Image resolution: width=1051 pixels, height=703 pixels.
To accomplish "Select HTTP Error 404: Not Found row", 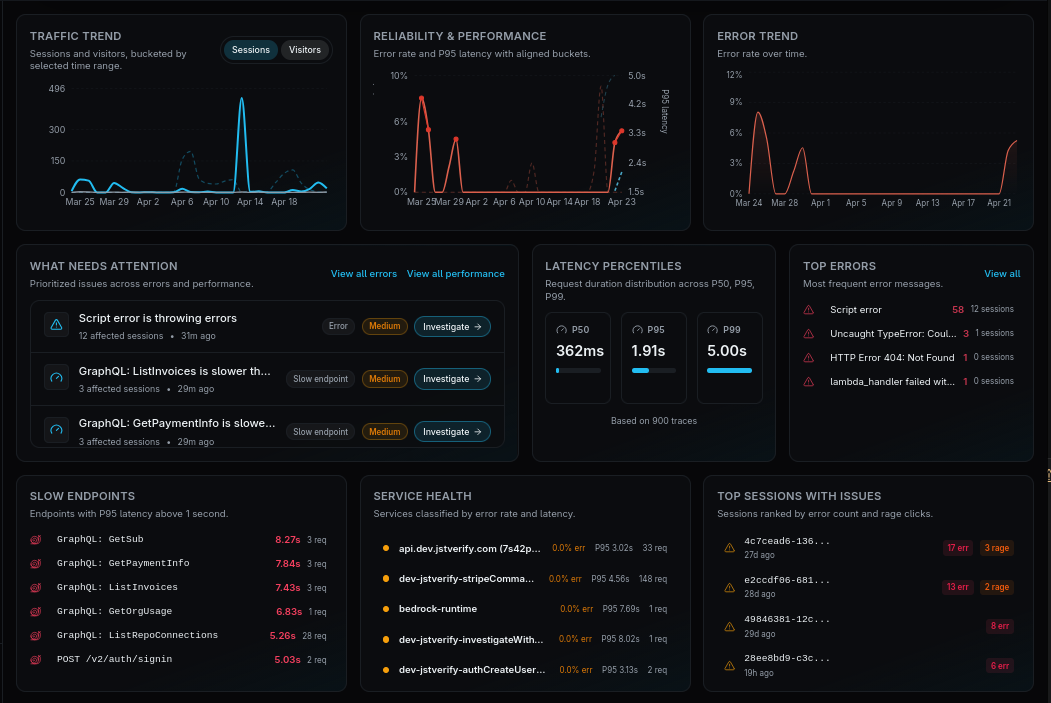I will click(908, 358).
